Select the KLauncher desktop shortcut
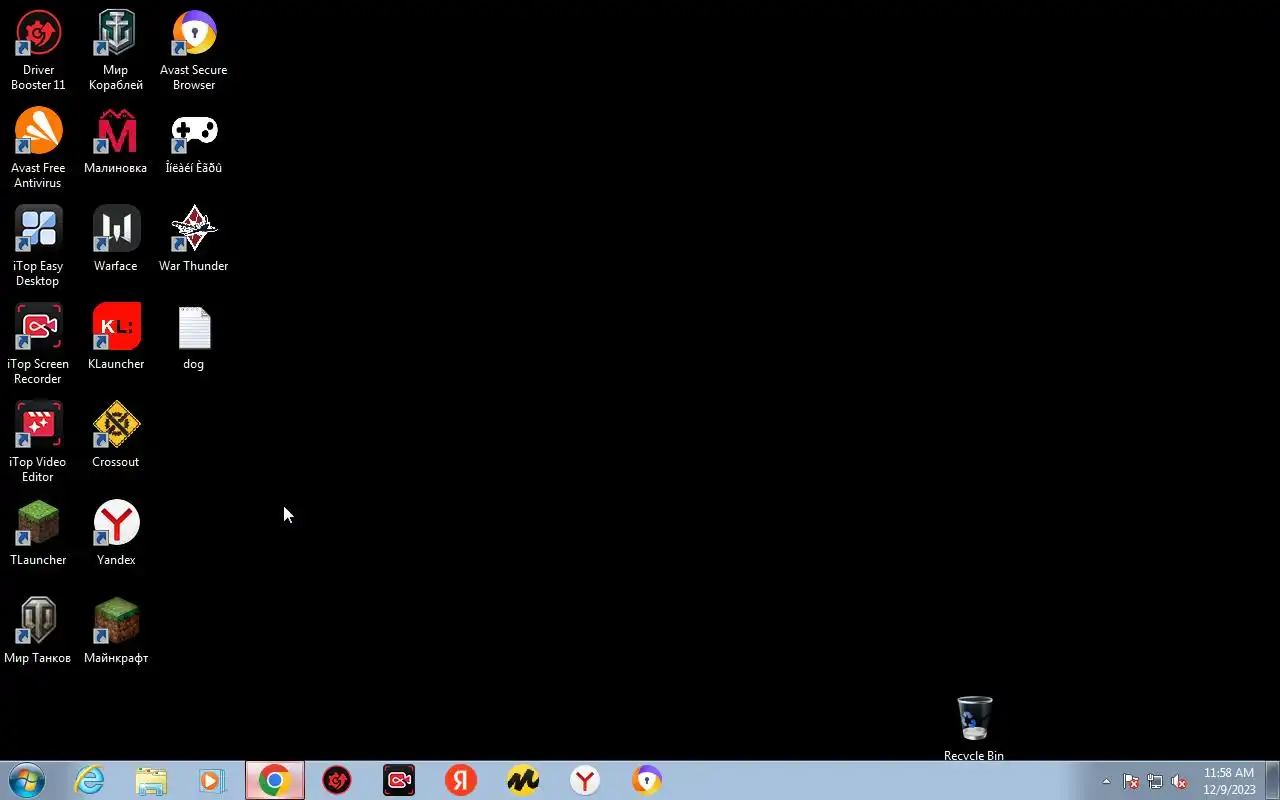The height and width of the screenshot is (800, 1280). pos(116,337)
